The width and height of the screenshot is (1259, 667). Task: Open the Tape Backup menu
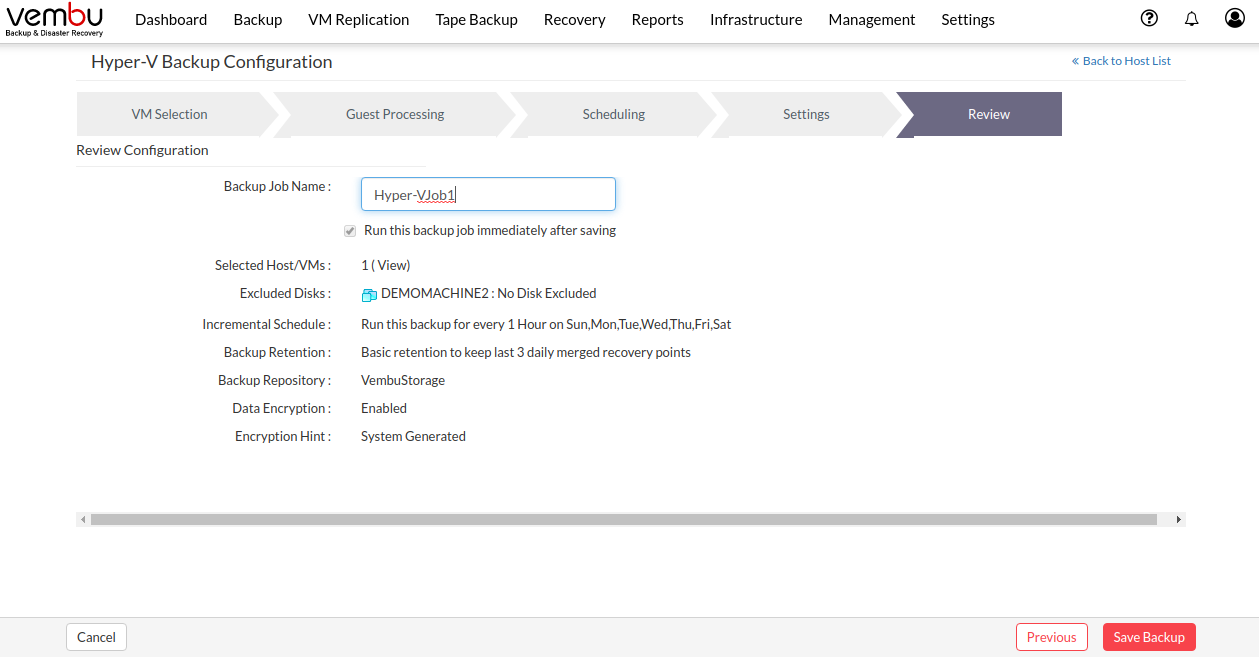point(477,20)
